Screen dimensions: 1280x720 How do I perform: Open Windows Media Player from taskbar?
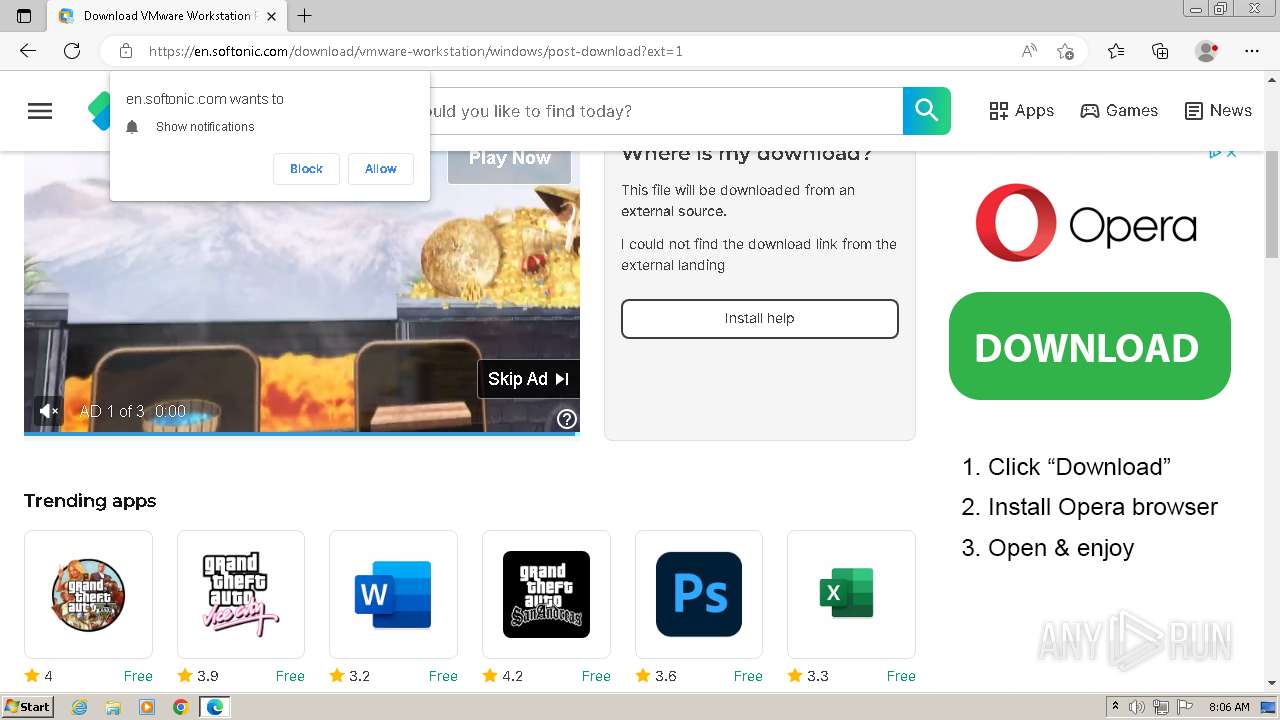(x=147, y=707)
